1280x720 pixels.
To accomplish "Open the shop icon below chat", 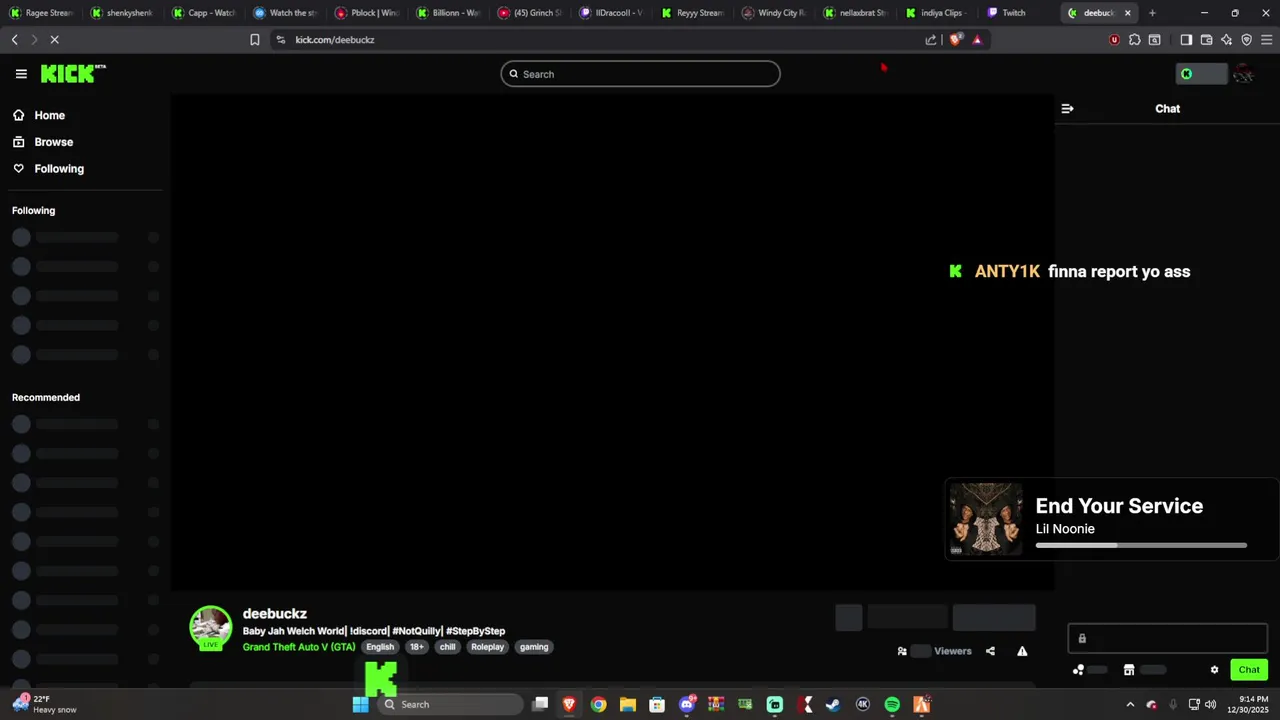I will point(1129,670).
